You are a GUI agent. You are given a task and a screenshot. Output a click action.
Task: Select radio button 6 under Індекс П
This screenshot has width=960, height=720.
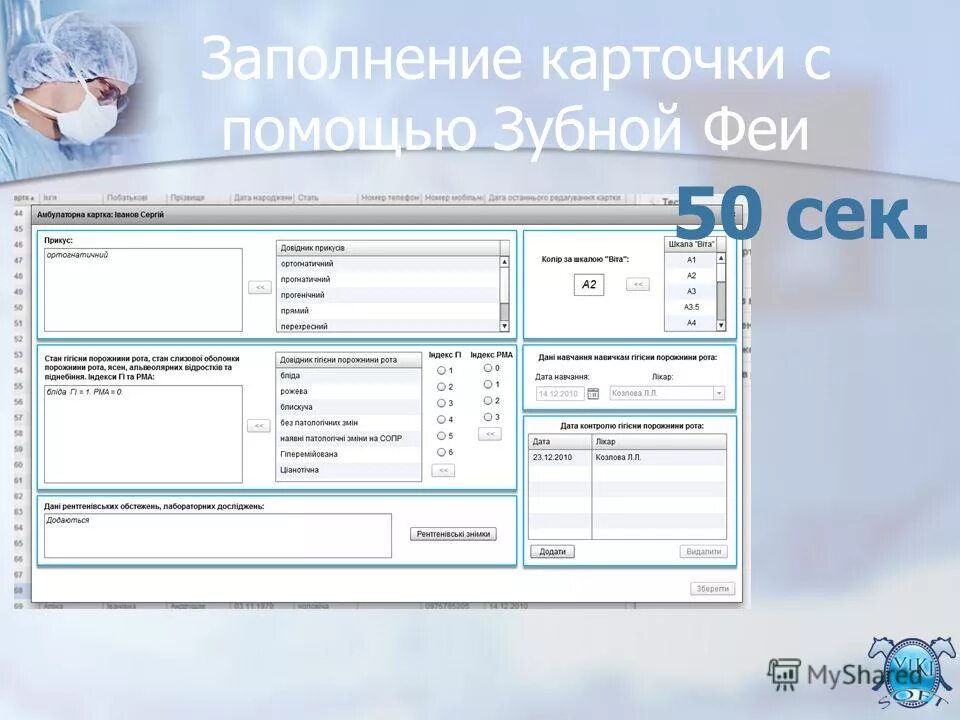click(442, 452)
